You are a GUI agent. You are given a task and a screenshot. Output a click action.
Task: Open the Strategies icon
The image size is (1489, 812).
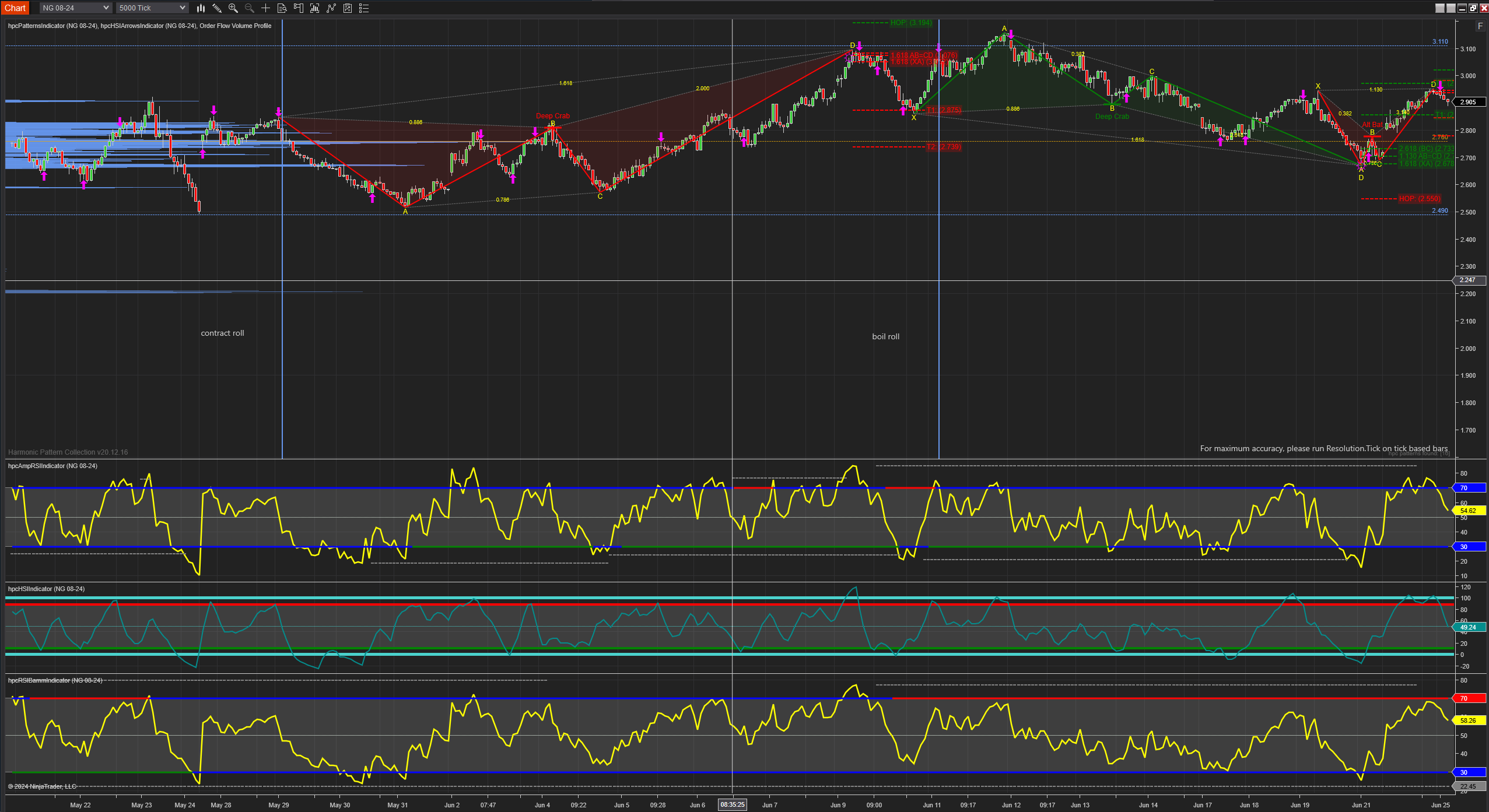(331, 8)
